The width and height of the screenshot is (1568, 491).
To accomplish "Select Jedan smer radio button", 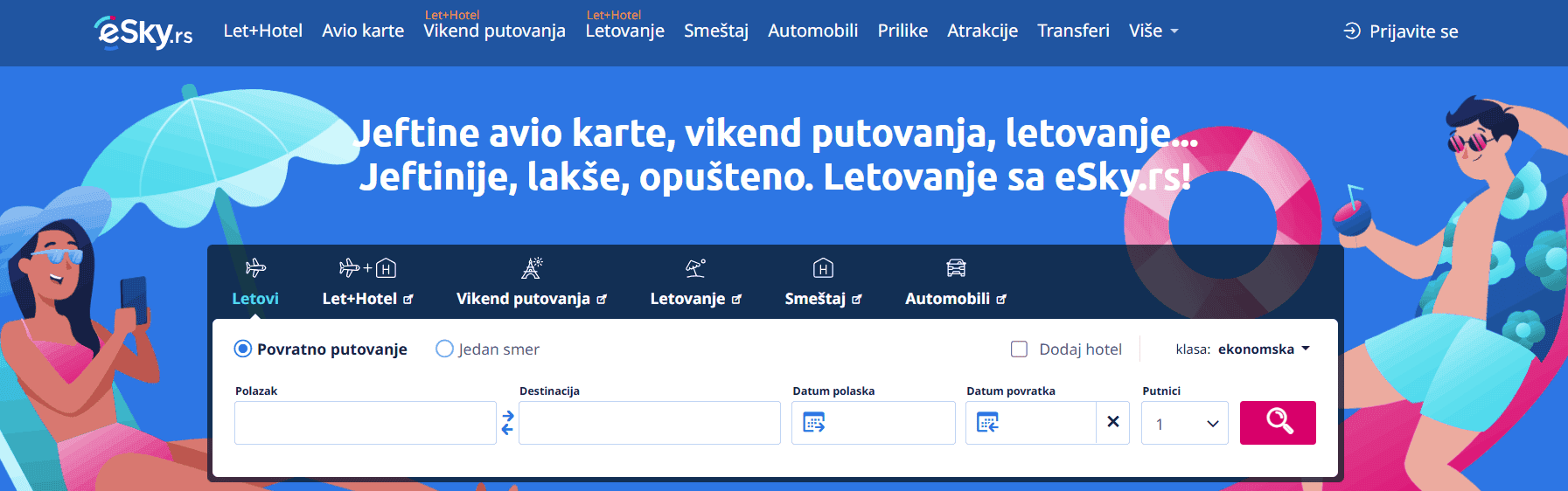I will click(x=444, y=349).
